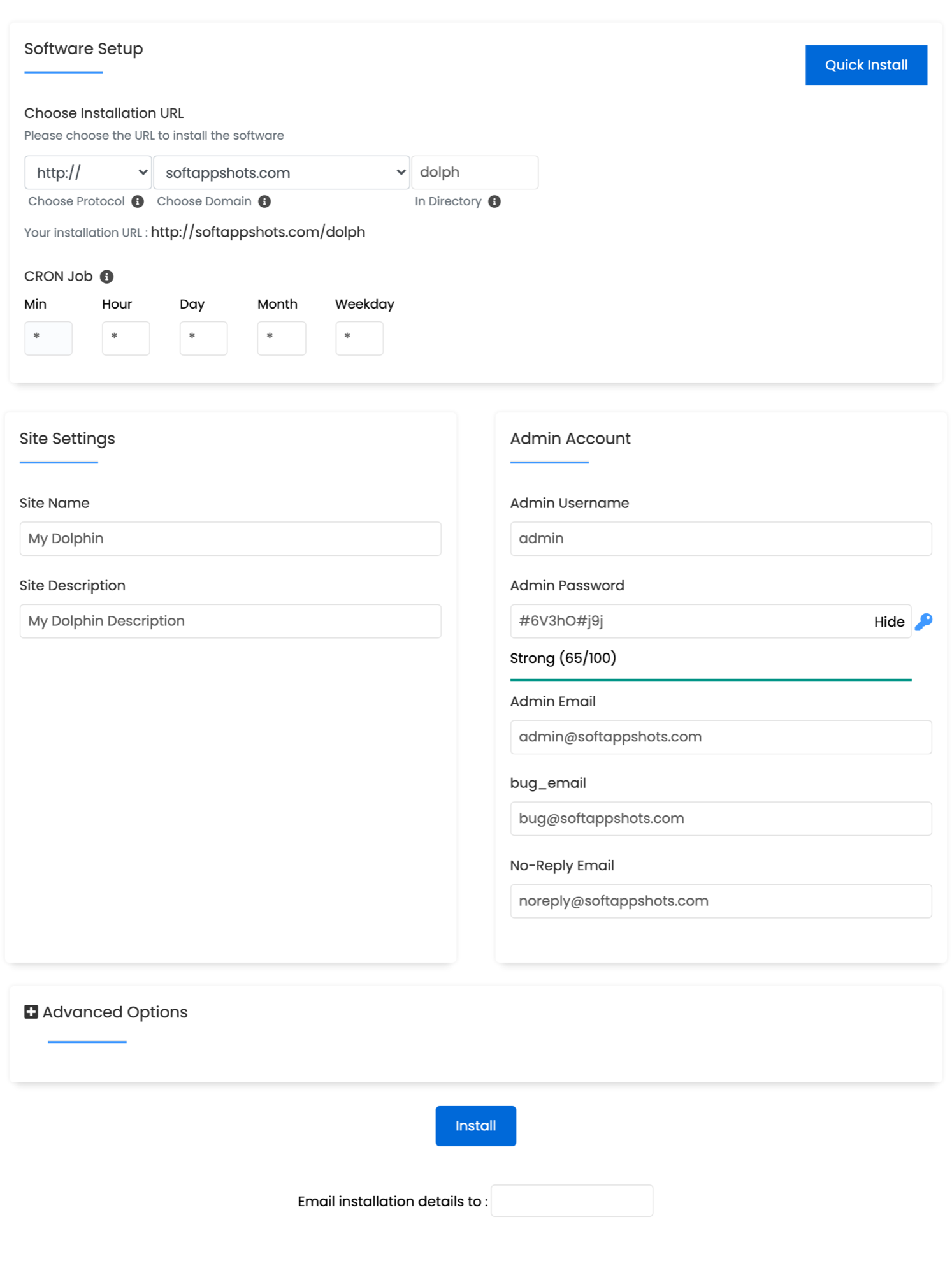Click the blue Install button
The image size is (952, 1275).
point(475,1126)
